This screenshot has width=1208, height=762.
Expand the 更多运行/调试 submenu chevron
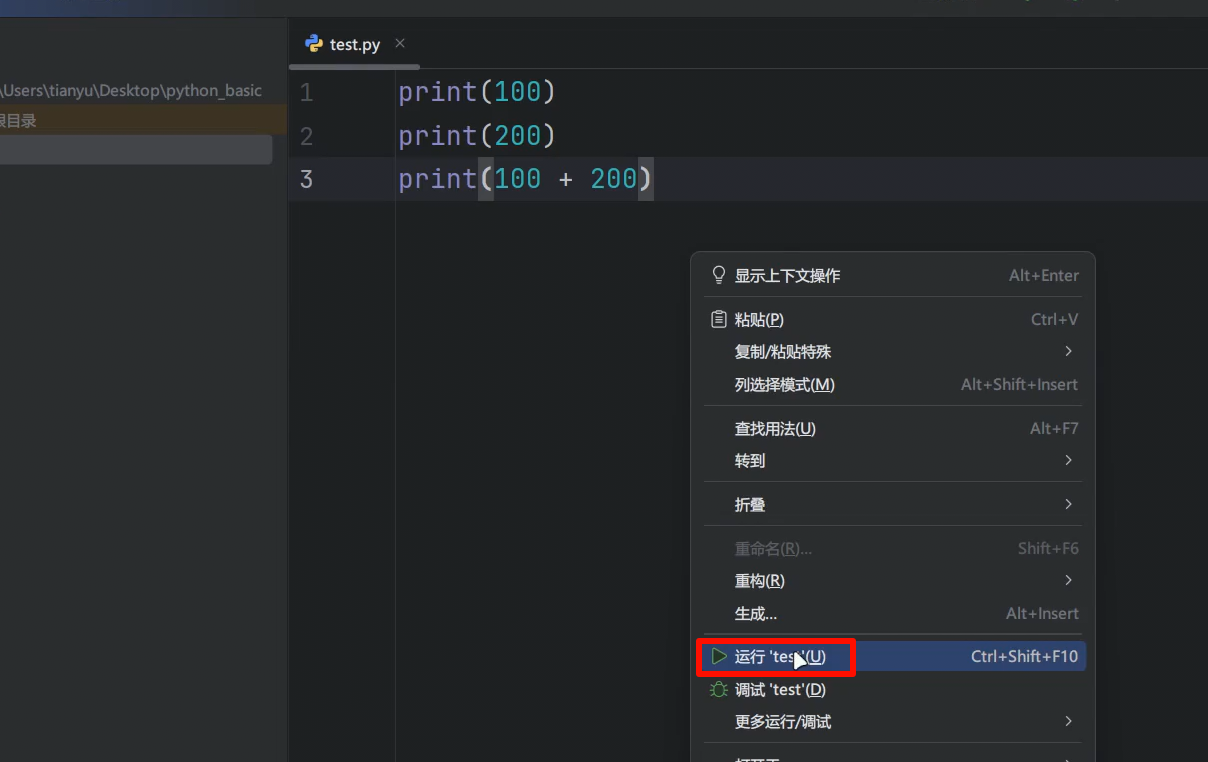[1069, 721]
